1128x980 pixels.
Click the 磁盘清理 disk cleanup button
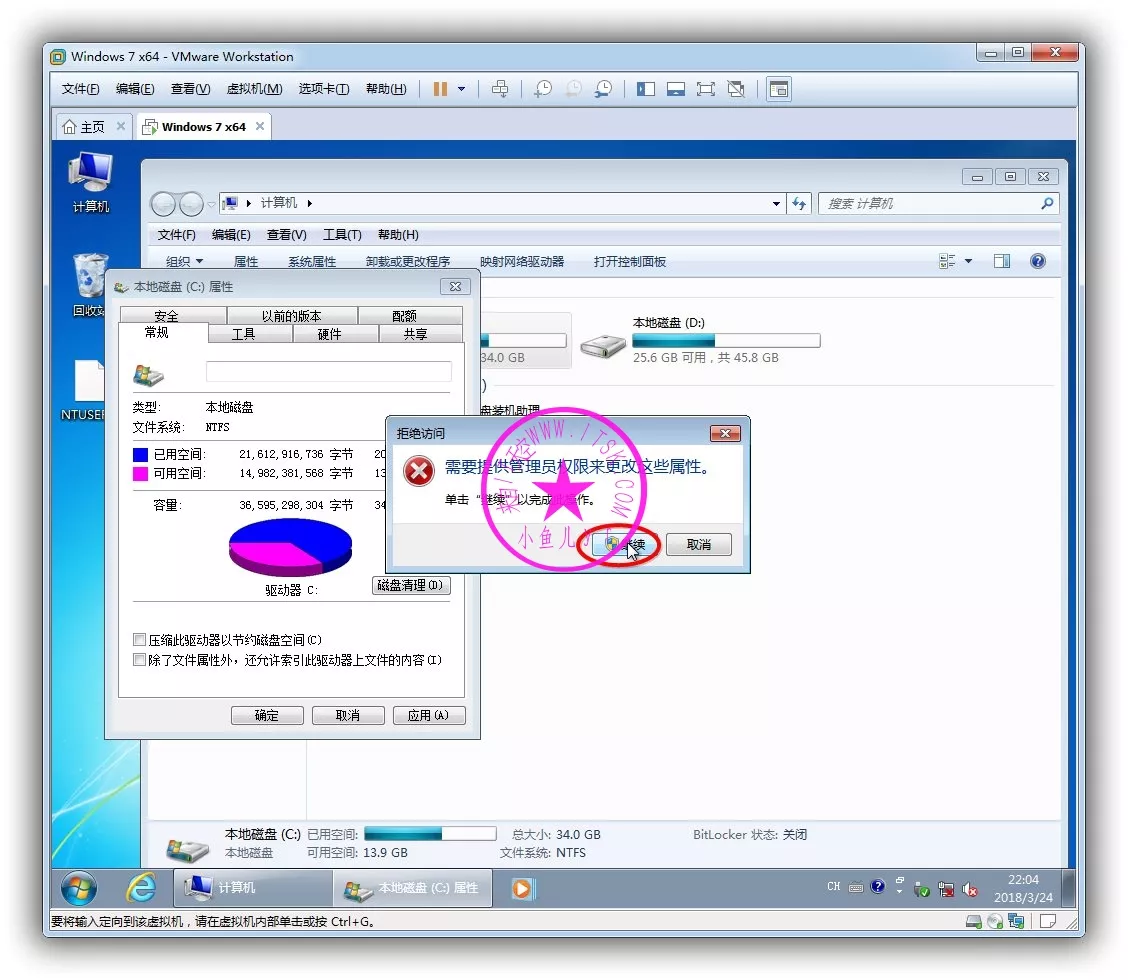[411, 585]
